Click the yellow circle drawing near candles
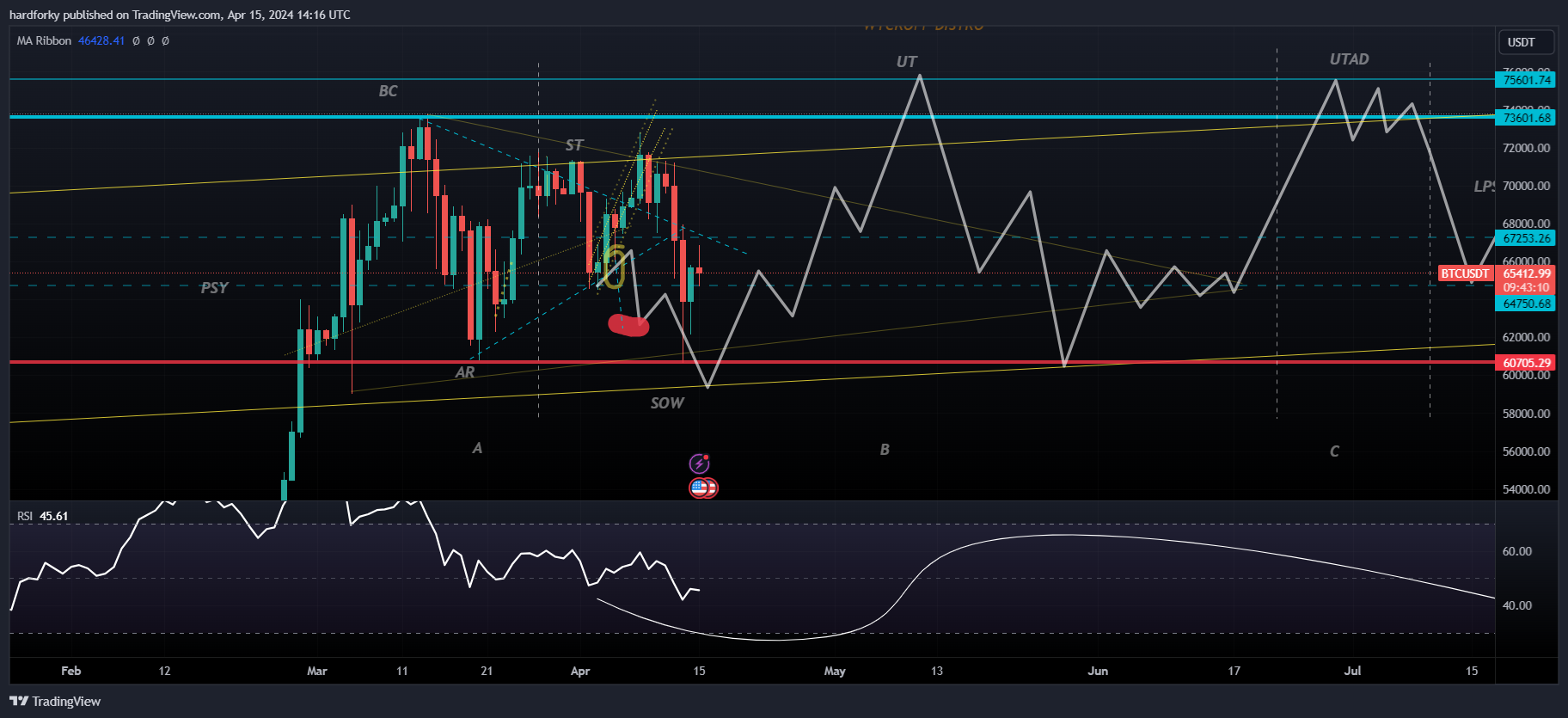 pyautogui.click(x=614, y=267)
